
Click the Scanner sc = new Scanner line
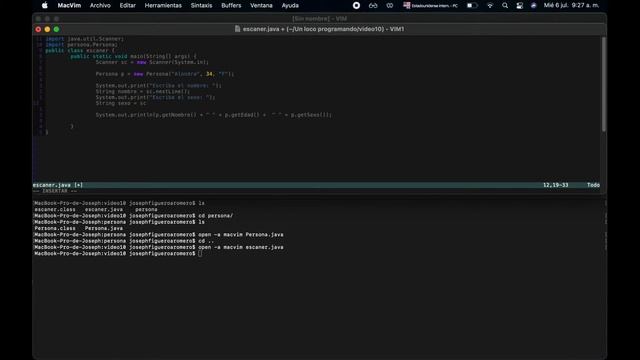click(152, 62)
